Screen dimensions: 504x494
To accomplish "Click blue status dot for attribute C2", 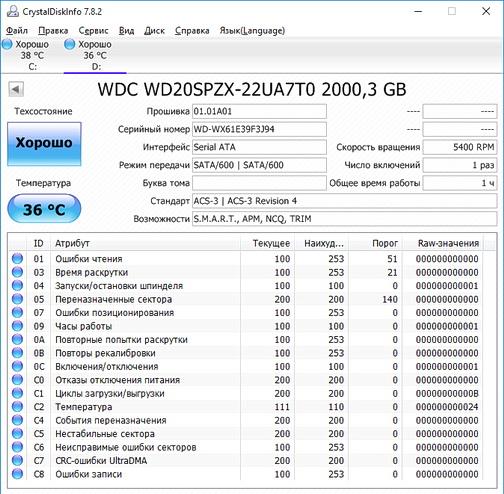I will pyautogui.click(x=17, y=407).
